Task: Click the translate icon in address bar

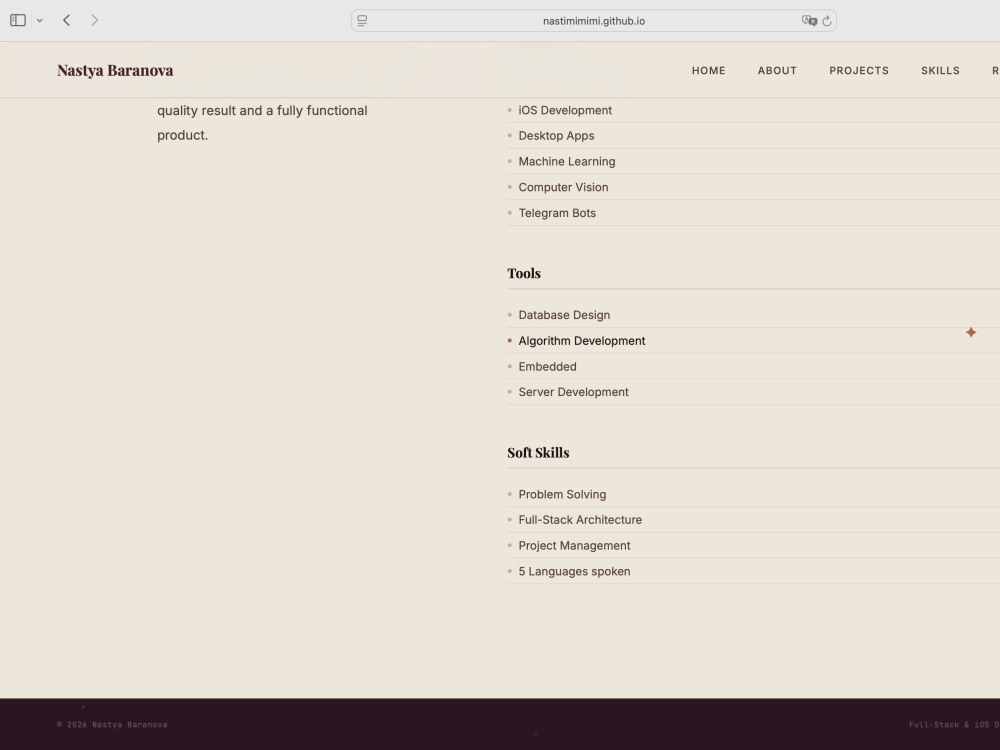Action: [809, 21]
